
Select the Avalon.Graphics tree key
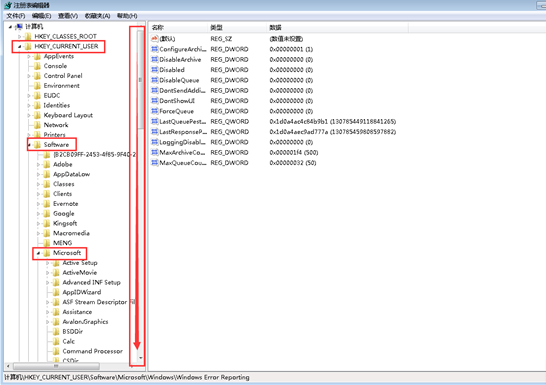click(85, 322)
